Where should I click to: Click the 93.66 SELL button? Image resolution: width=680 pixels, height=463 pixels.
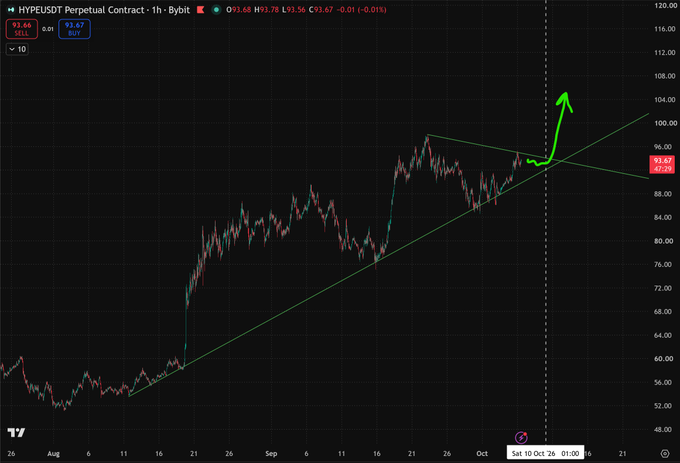(x=22, y=29)
